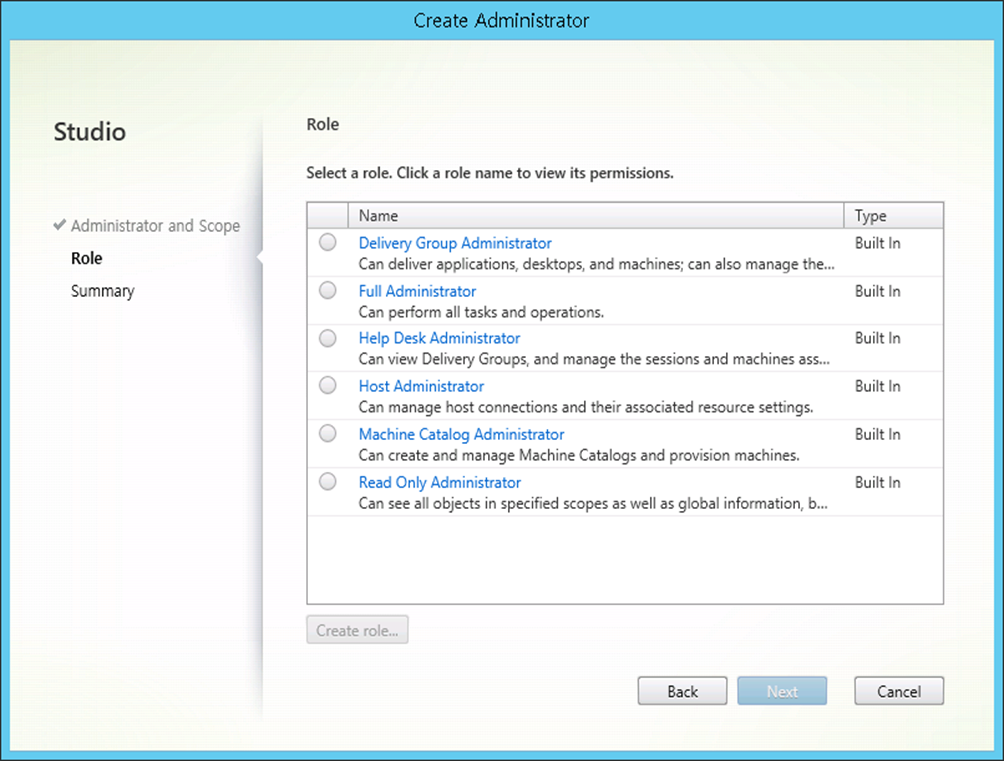The height and width of the screenshot is (761, 1004).
Task: Click Built In type for Full Administrator
Action: [877, 291]
